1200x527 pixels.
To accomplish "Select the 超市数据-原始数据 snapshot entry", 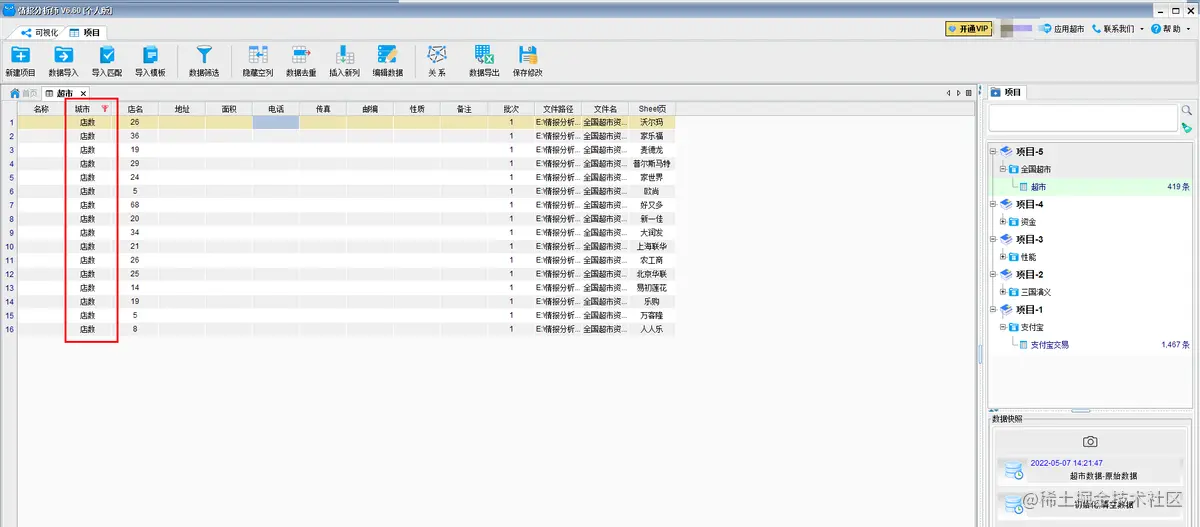I will (x=1089, y=469).
